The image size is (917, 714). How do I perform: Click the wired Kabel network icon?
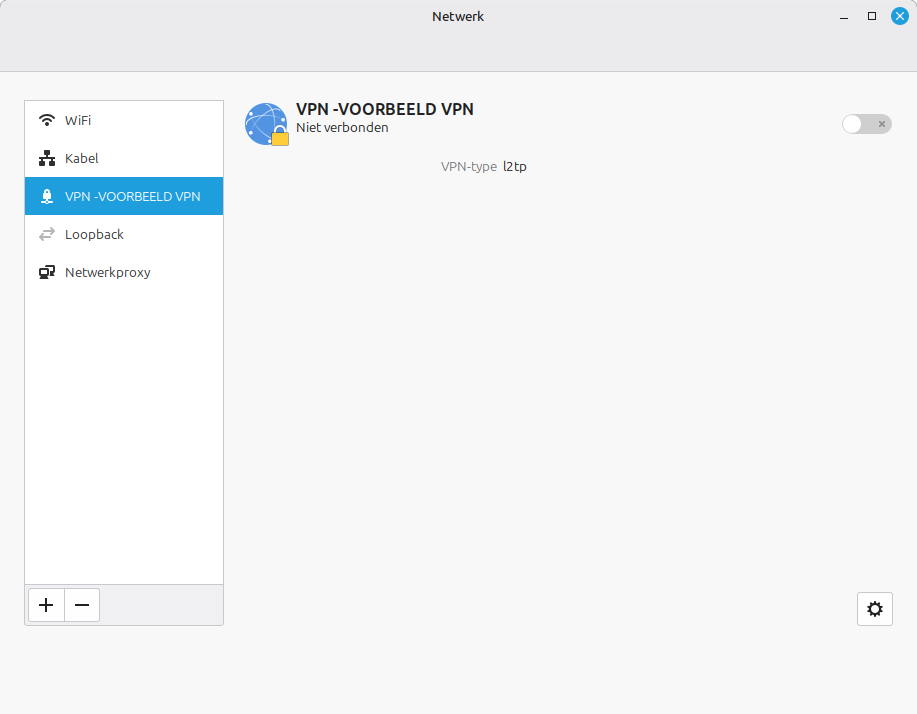pyautogui.click(x=47, y=158)
